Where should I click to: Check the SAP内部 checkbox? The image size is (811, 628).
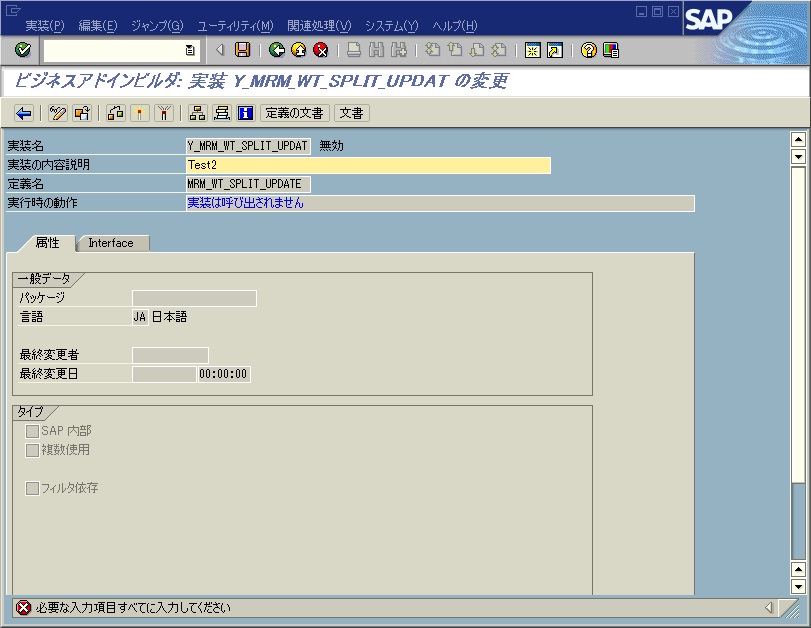(x=34, y=432)
